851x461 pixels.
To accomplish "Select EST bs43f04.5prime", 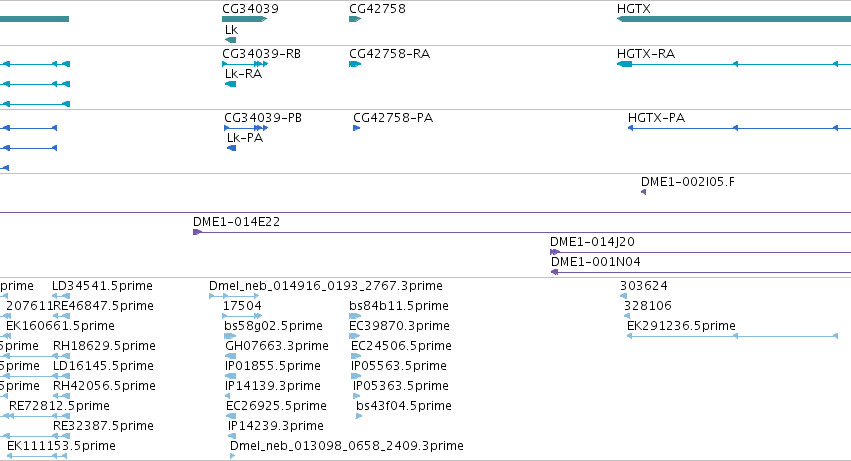I will click(404, 406).
